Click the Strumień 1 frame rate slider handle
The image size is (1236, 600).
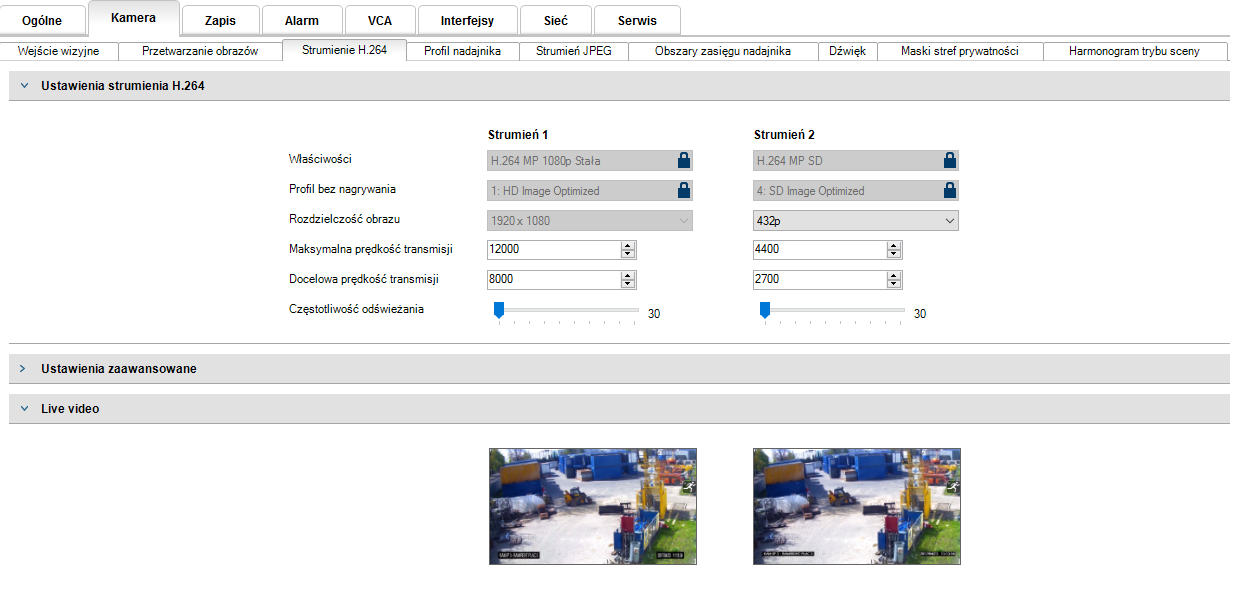click(x=498, y=310)
